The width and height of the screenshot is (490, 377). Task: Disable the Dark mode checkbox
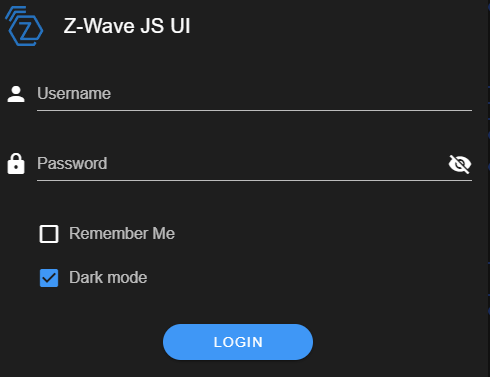tap(49, 278)
